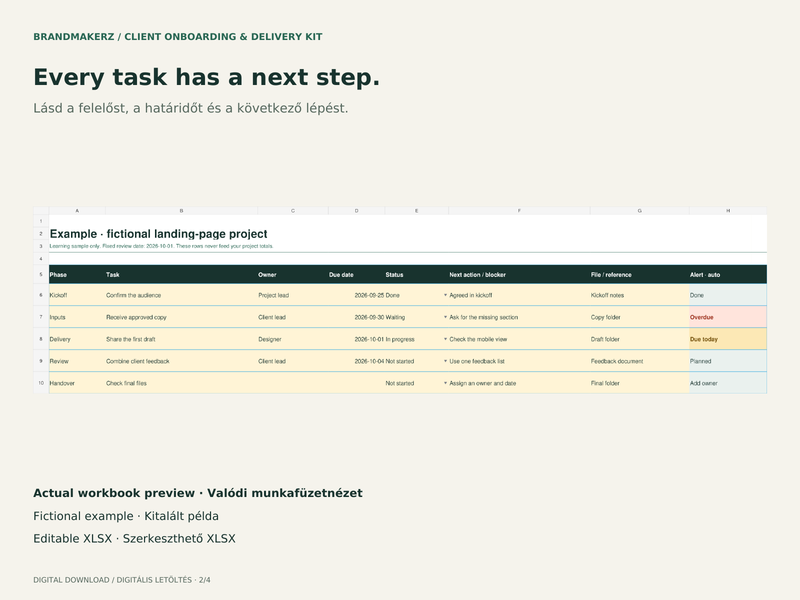The height and width of the screenshot is (600, 800).
Task: Click the due date '2026-09-30'
Action: pos(356,317)
